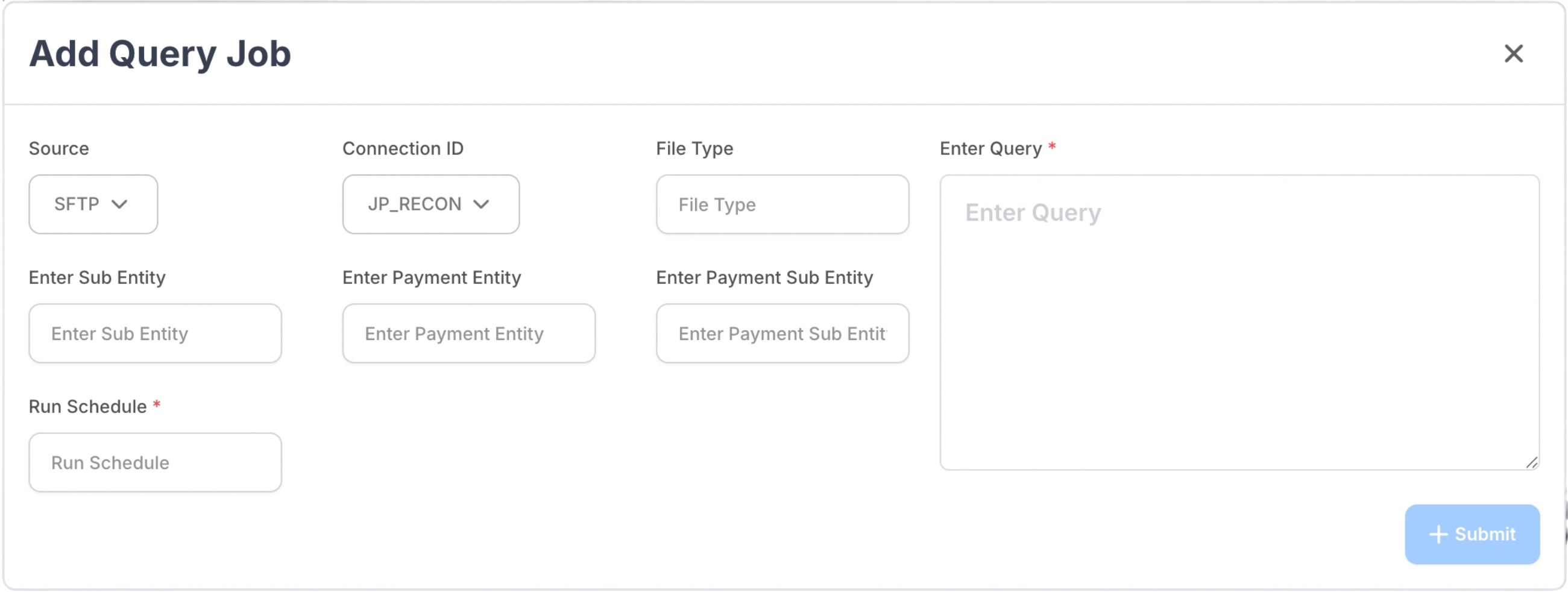Open the Source SFTP dropdown

tap(93, 204)
